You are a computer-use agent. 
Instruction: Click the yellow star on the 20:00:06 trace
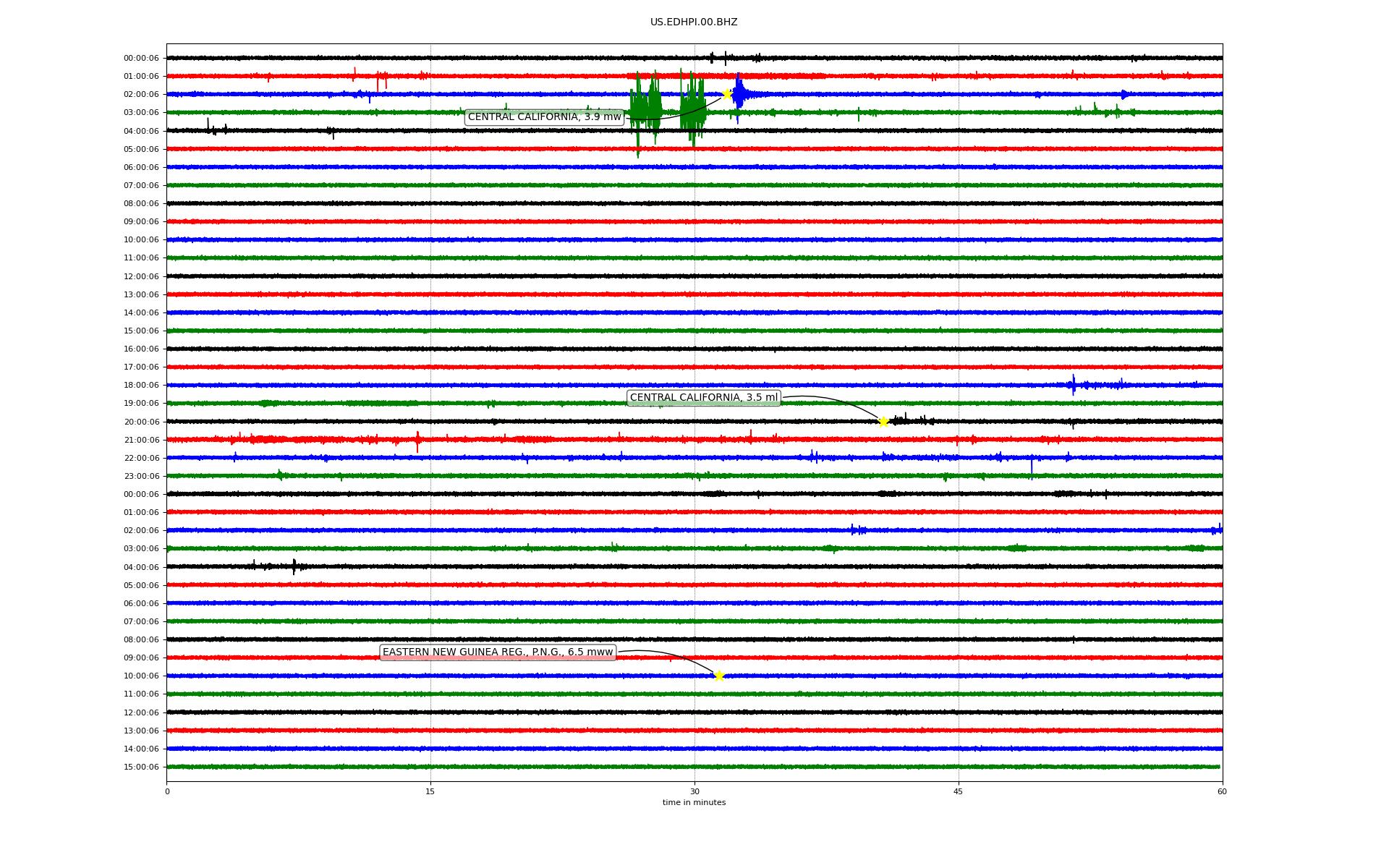[883, 422]
